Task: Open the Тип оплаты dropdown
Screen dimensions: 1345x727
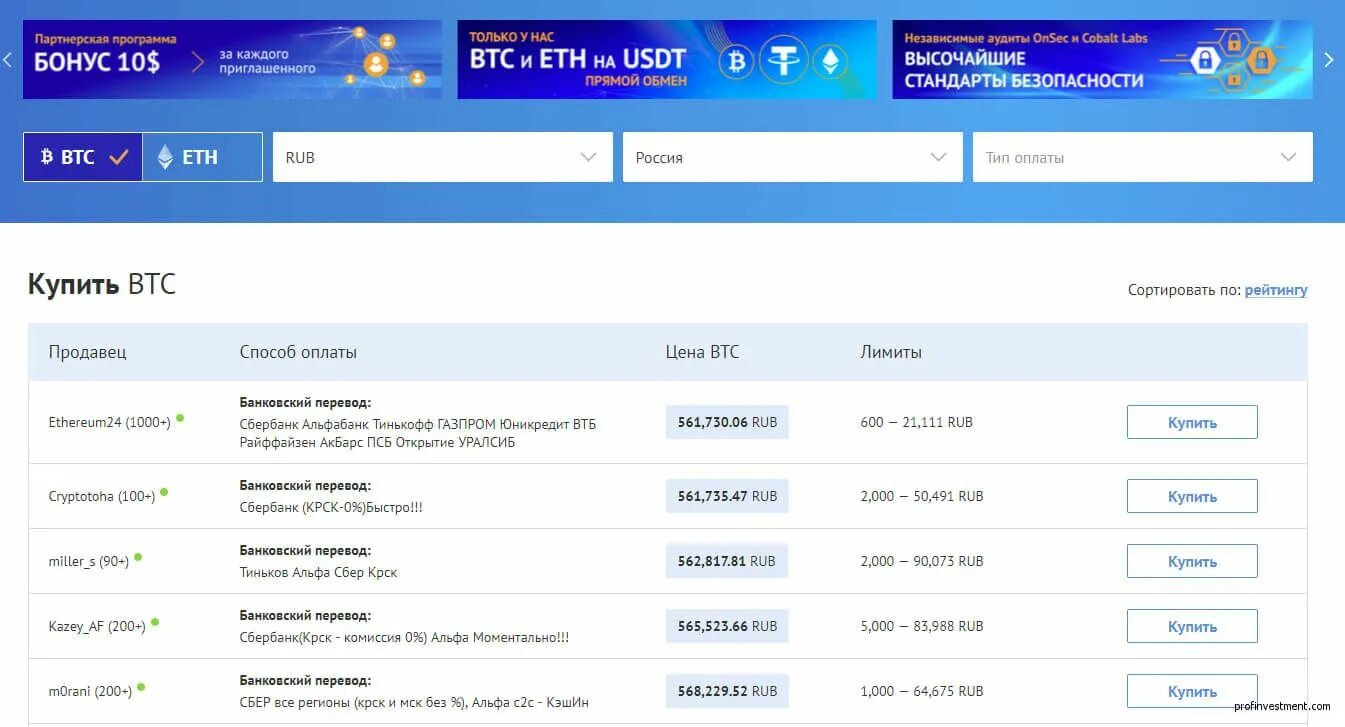Action: coord(1143,157)
